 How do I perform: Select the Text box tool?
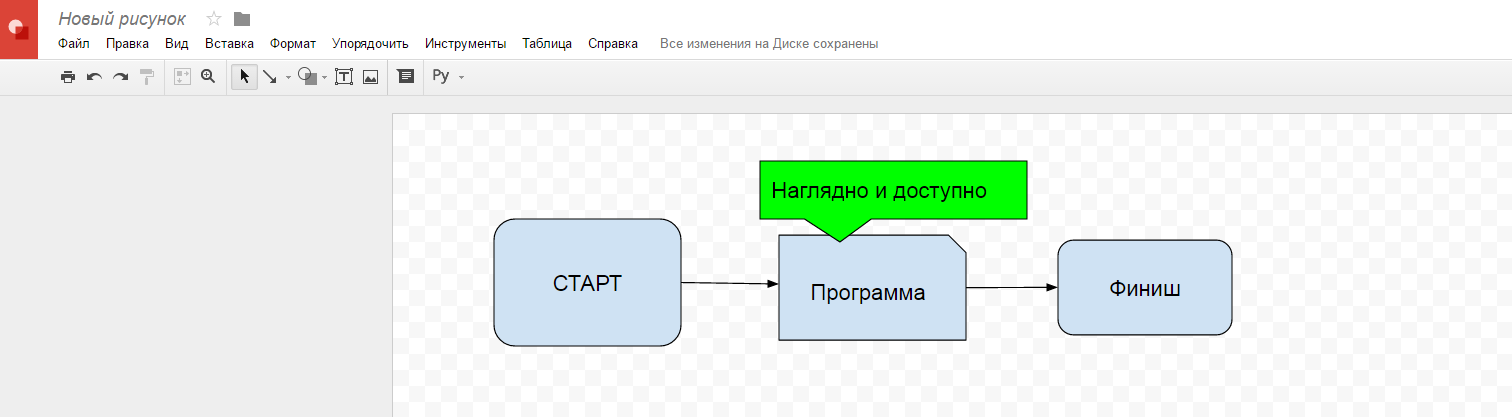(x=344, y=76)
